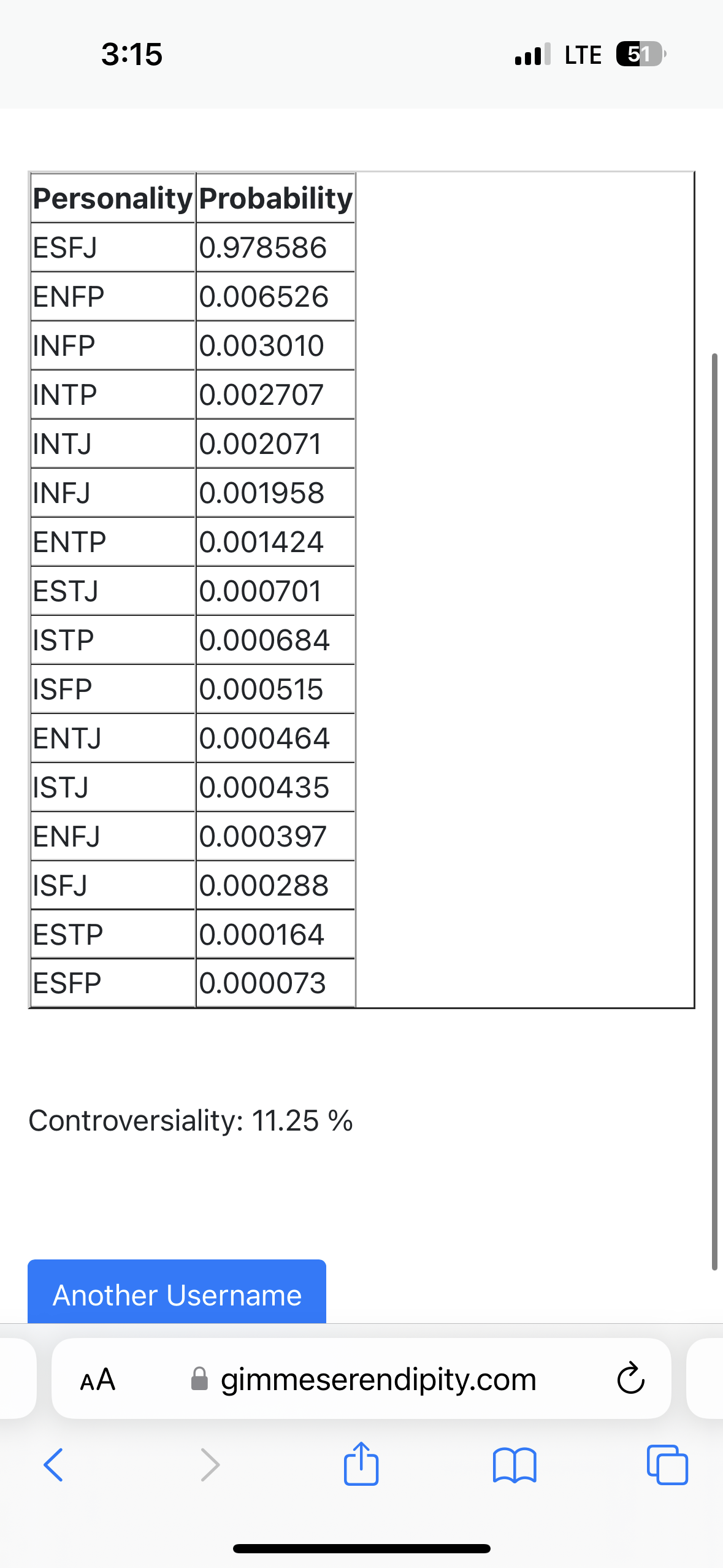Click the page scrollbar on right edge
The height and width of the screenshot is (1568, 723).
click(x=714, y=811)
